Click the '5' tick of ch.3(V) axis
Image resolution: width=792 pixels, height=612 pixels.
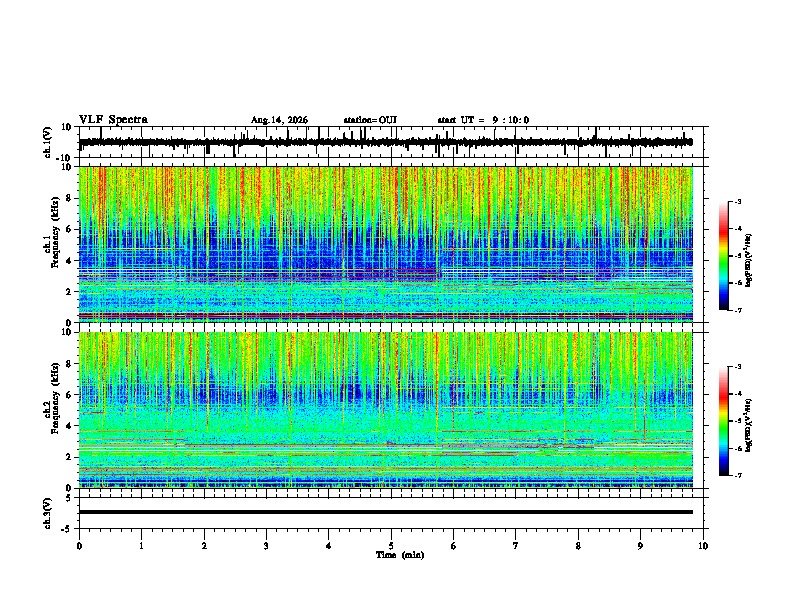(x=69, y=497)
